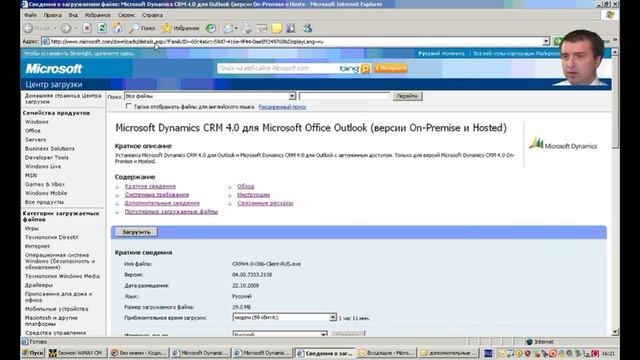Switch to Seowon WiMAX CM taskbar item
This screenshot has height=360, width=640.
point(76,353)
